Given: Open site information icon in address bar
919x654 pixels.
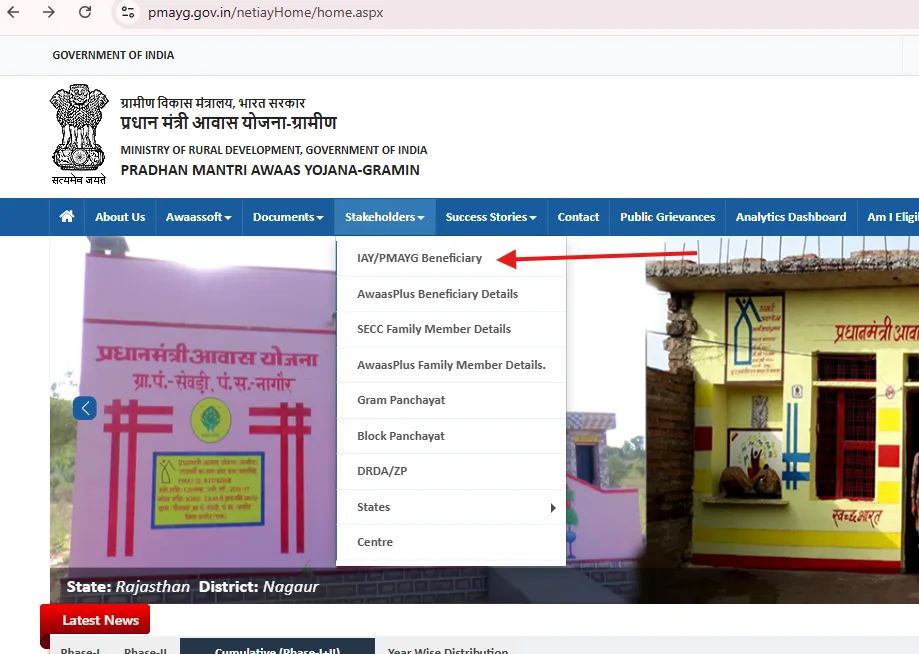Looking at the screenshot, I should click(x=128, y=12).
